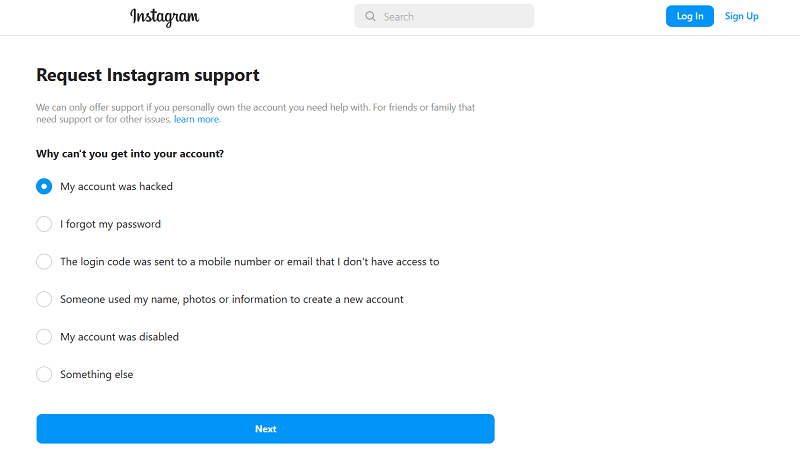
Task: Click the 'Request Instagram support' heading
Action: pyautogui.click(x=147, y=75)
